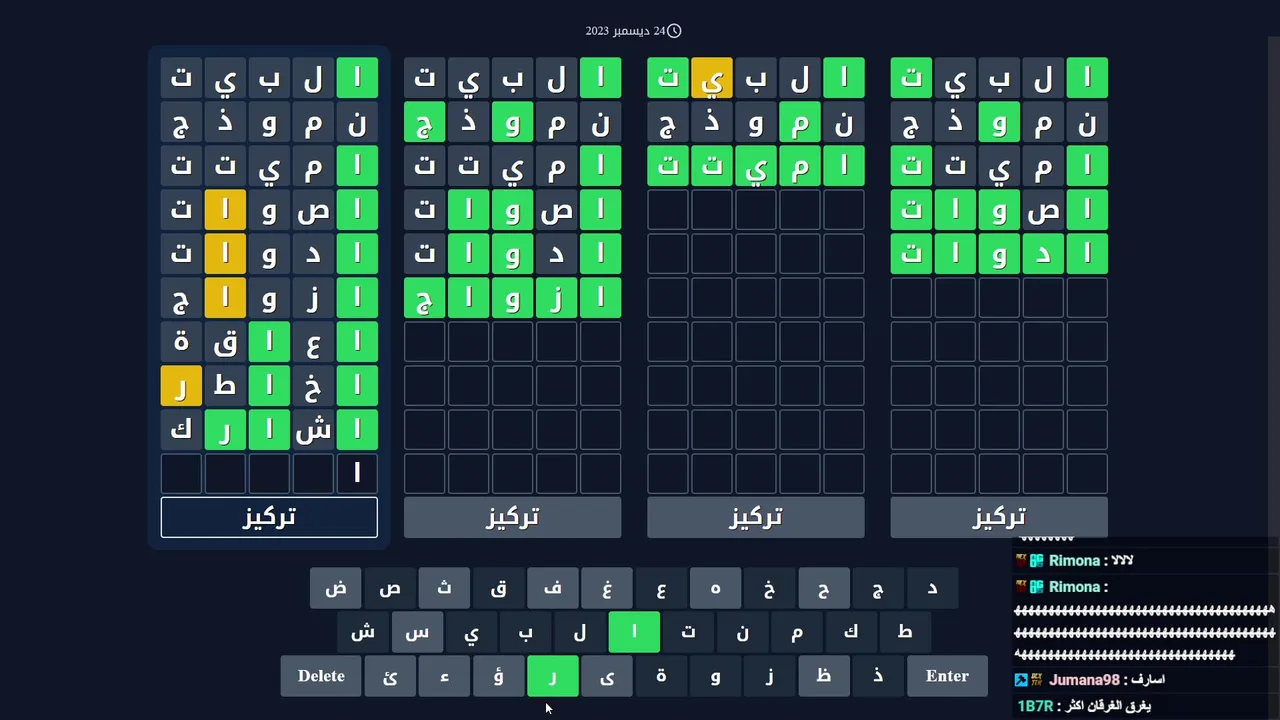Screen dimensions: 1280x720
Task: Tap the و keyboard key
Action: [715, 676]
